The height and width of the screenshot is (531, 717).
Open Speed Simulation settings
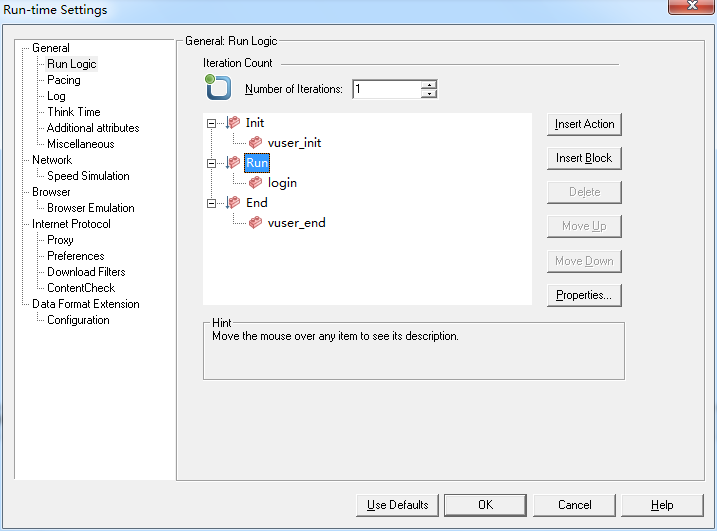(x=88, y=176)
